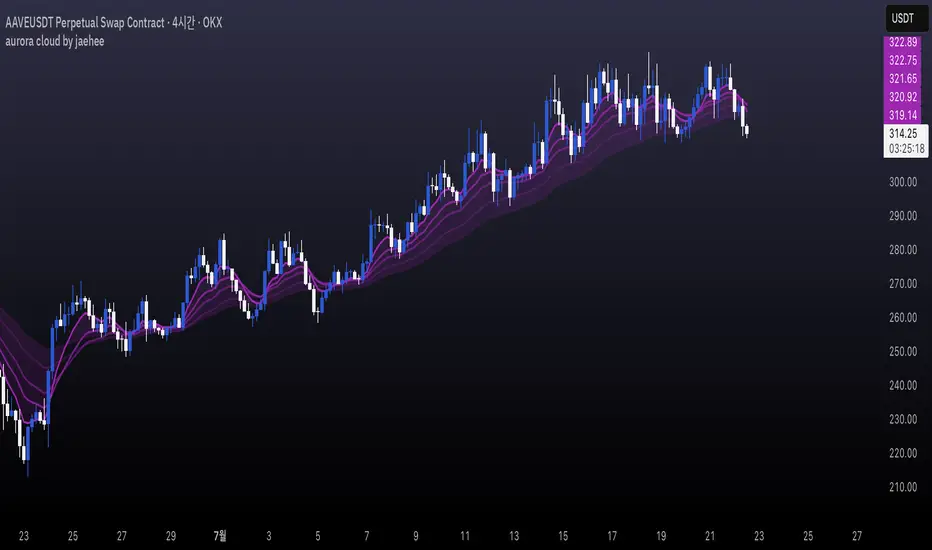This screenshot has width=932, height=550.
Task: Click date 23 at the time axis start
Action: coord(24,536)
